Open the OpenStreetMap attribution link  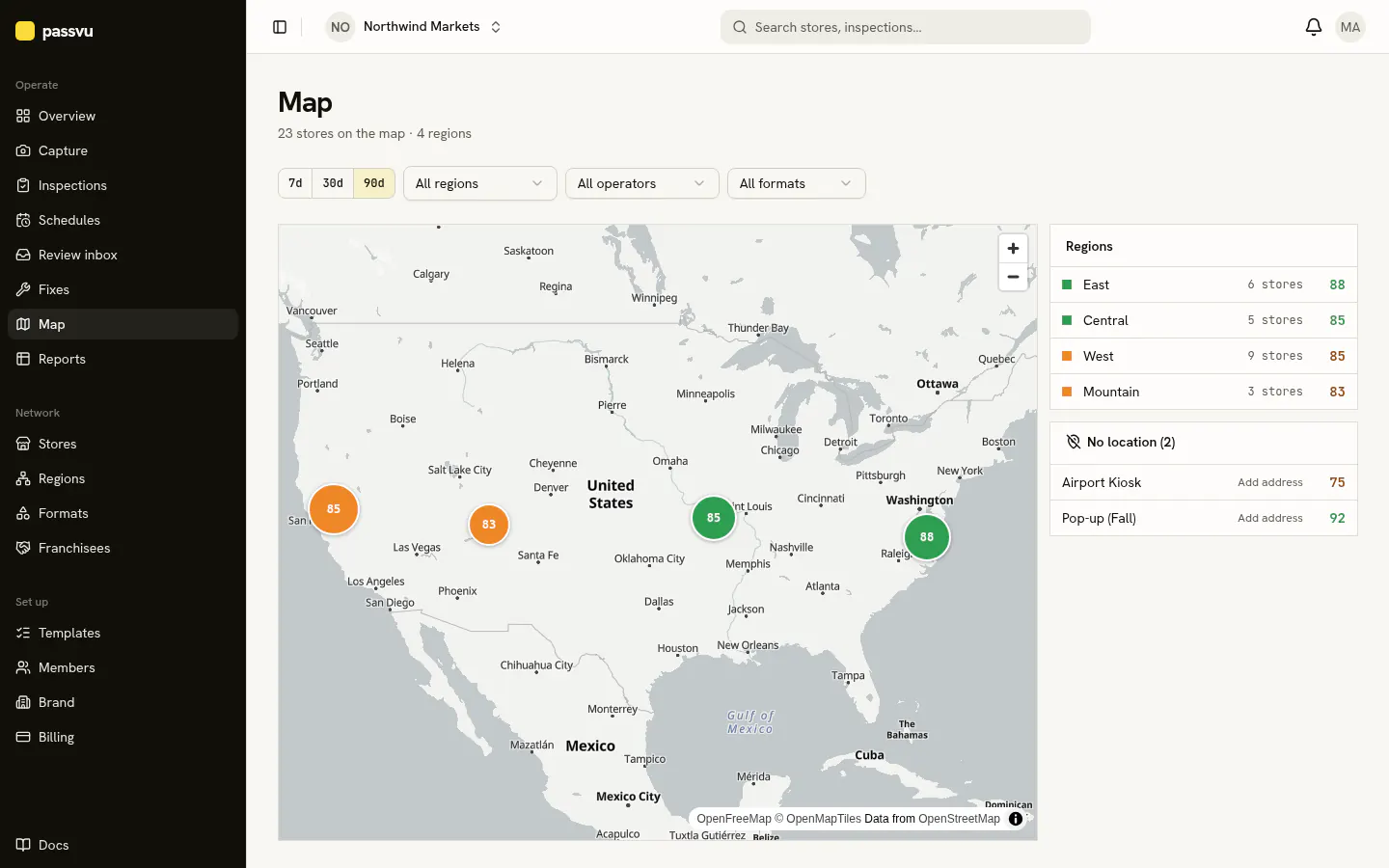959,819
